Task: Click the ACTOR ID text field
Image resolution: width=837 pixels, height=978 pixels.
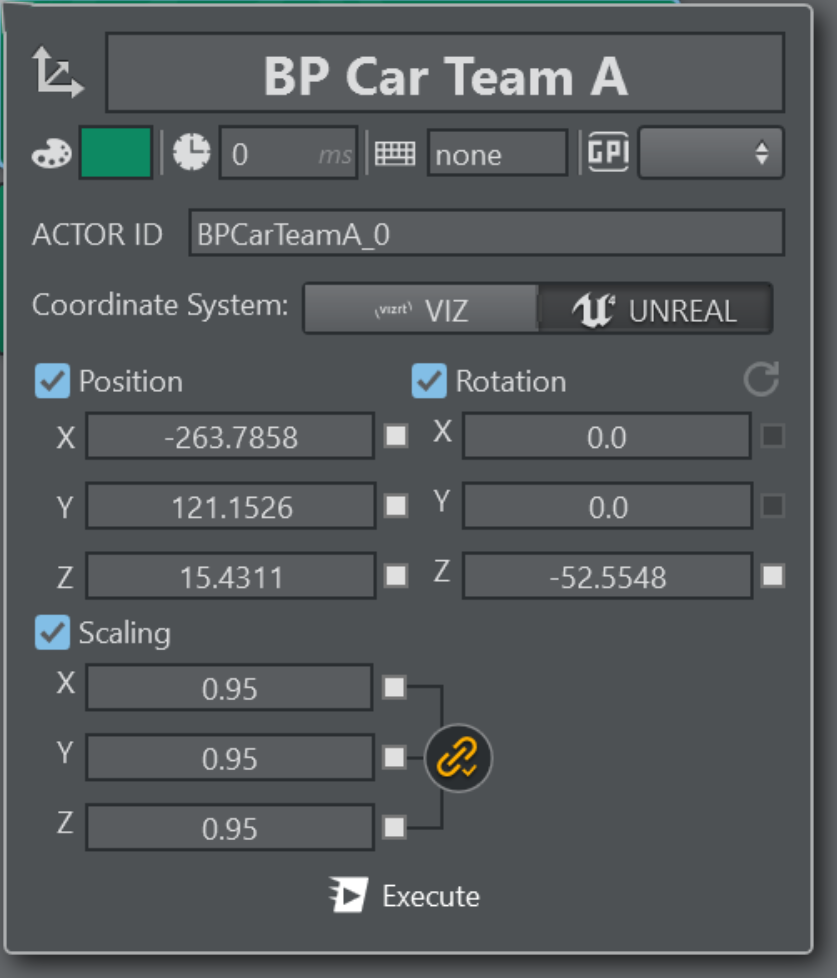Action: pos(486,234)
